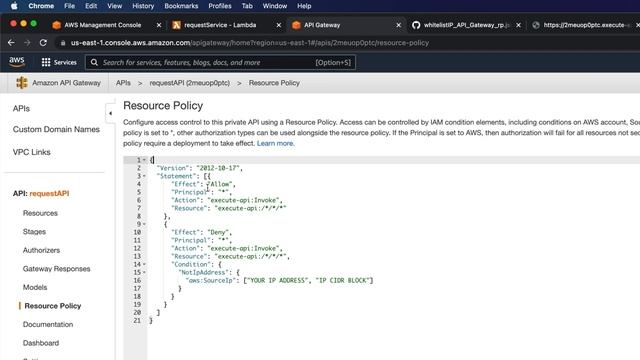Screen dimensions: 640x360
Task: Open Models in sidebar
Action: (x=35, y=287)
